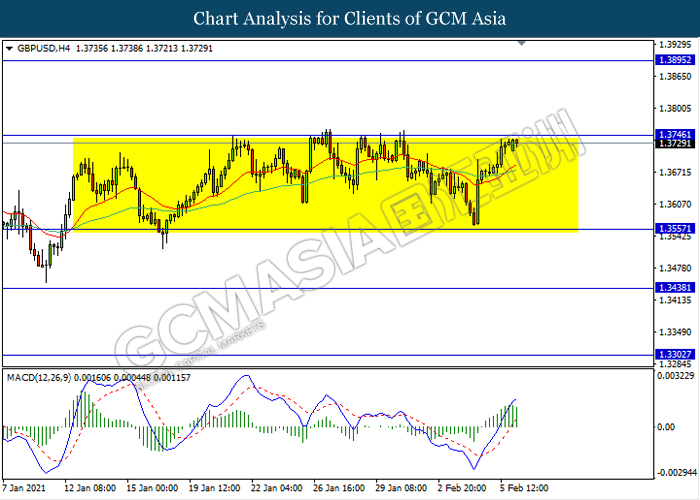Click the 26 Jan 16:00 time label
700x500 pixels.
tap(339, 488)
